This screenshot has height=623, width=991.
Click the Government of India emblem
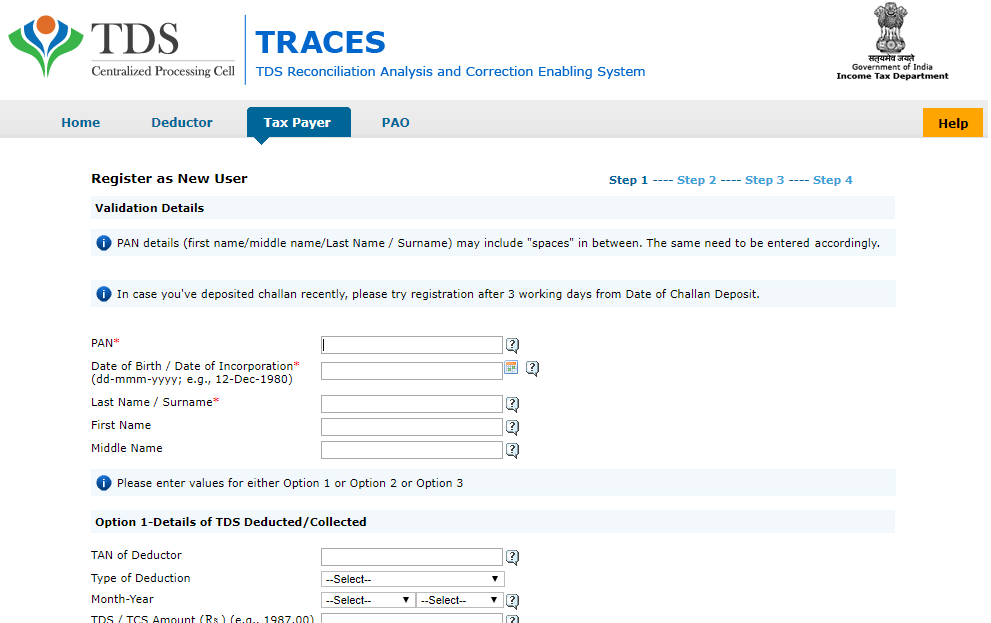[892, 42]
